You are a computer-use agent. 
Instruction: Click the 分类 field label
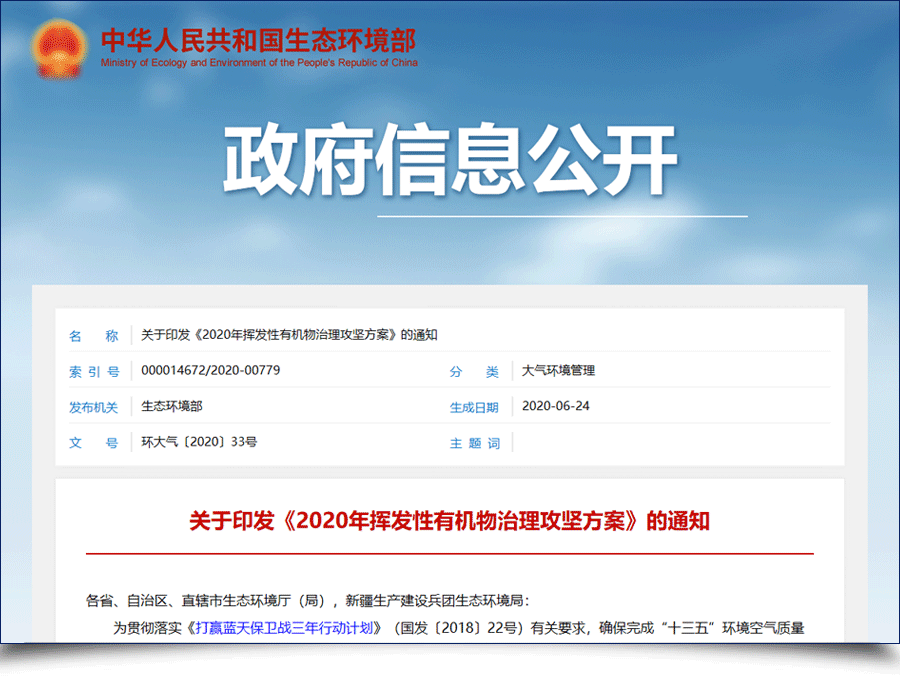point(474,372)
